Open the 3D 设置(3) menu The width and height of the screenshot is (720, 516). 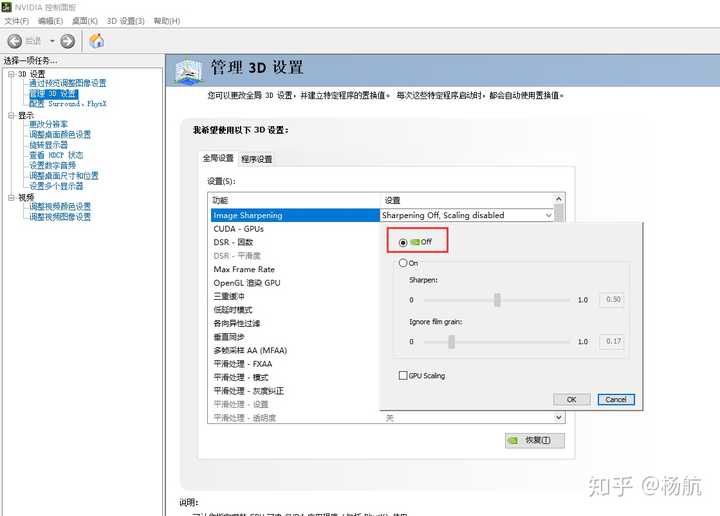(x=125, y=21)
